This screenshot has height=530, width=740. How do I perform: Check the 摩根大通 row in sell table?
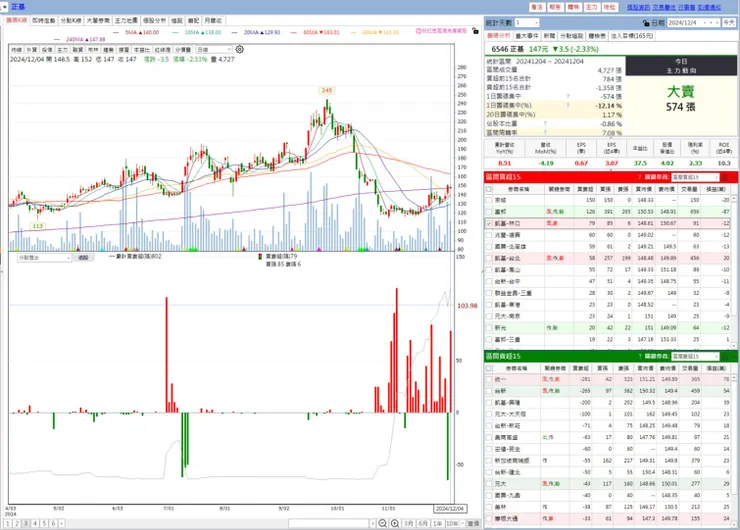click(489, 519)
